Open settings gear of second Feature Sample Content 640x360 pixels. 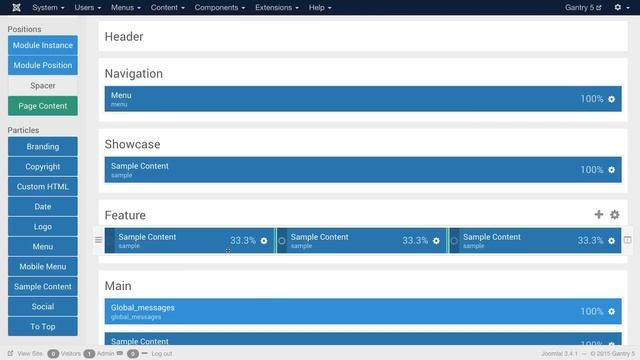(436, 241)
